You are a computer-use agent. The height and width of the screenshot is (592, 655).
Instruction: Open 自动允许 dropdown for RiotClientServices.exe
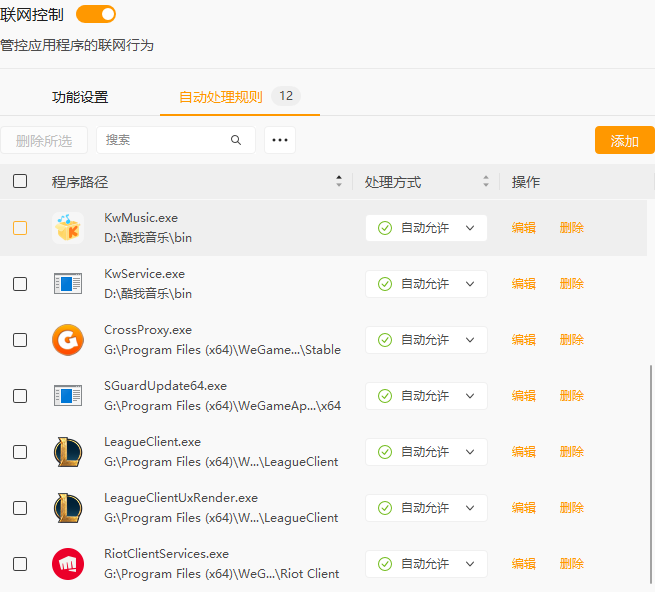(426, 564)
